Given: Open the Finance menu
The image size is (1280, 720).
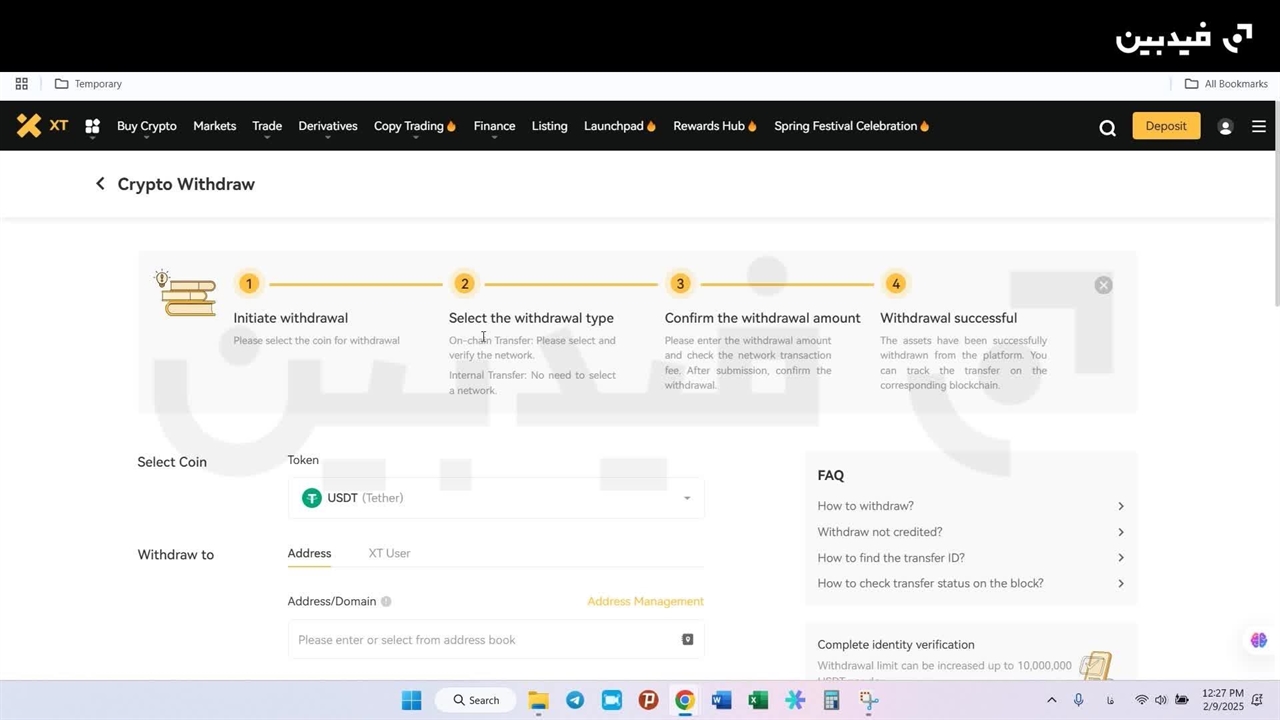Looking at the screenshot, I should tap(494, 126).
